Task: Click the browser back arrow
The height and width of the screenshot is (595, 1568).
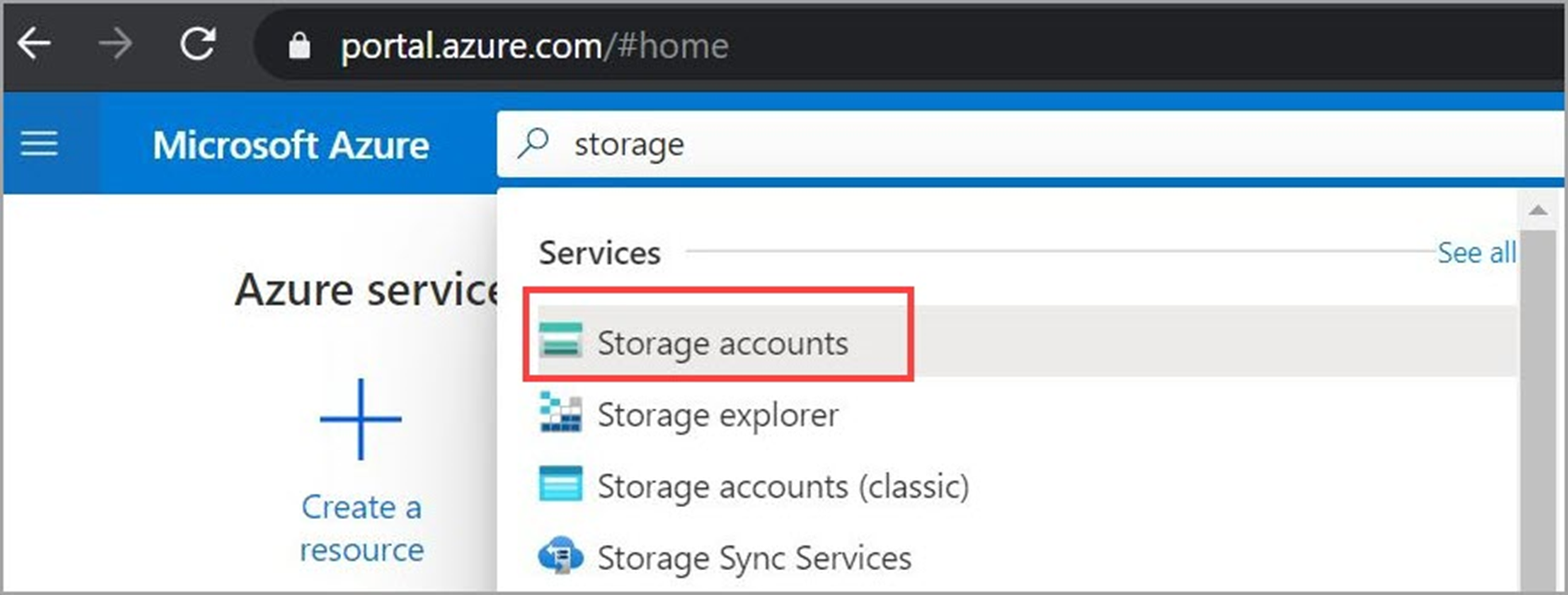Action: pyautogui.click(x=34, y=44)
